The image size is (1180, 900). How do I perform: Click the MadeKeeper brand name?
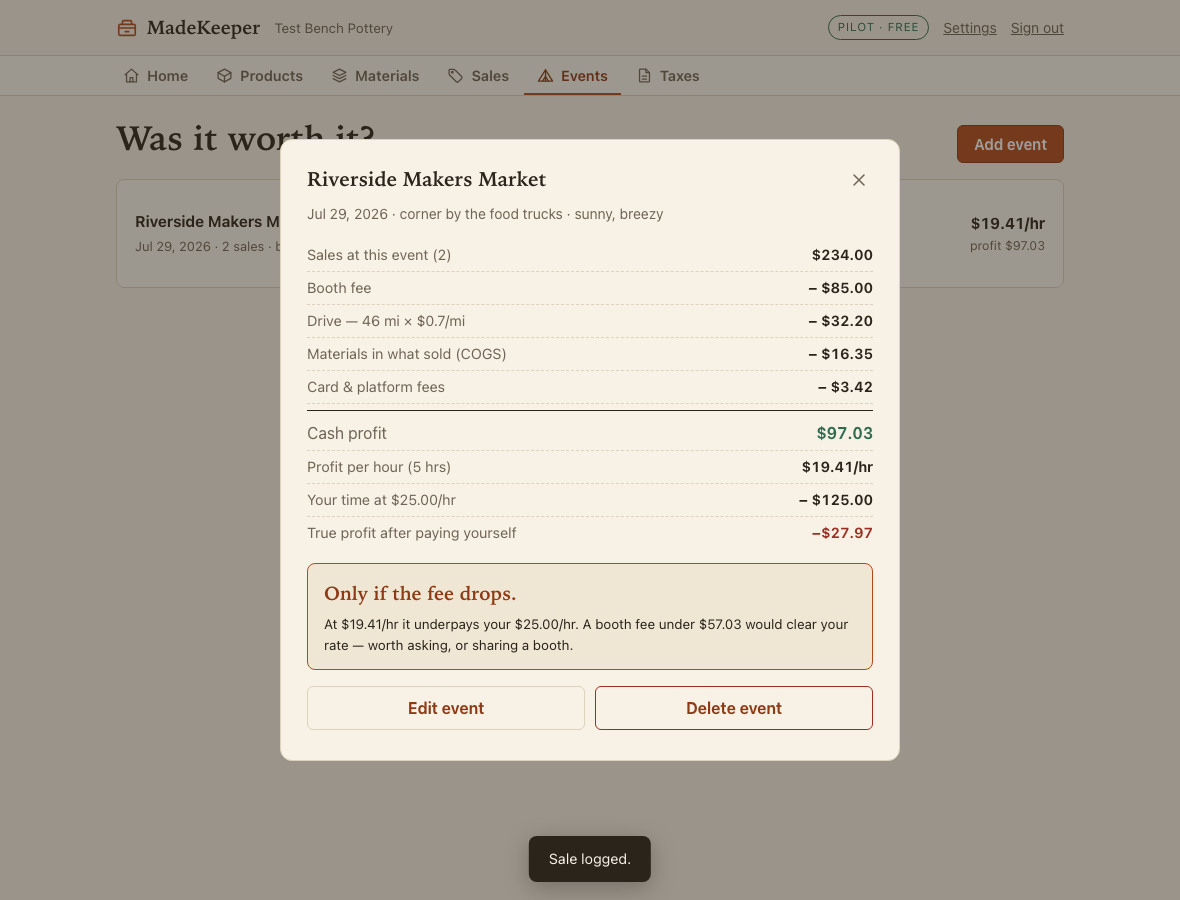[203, 28]
